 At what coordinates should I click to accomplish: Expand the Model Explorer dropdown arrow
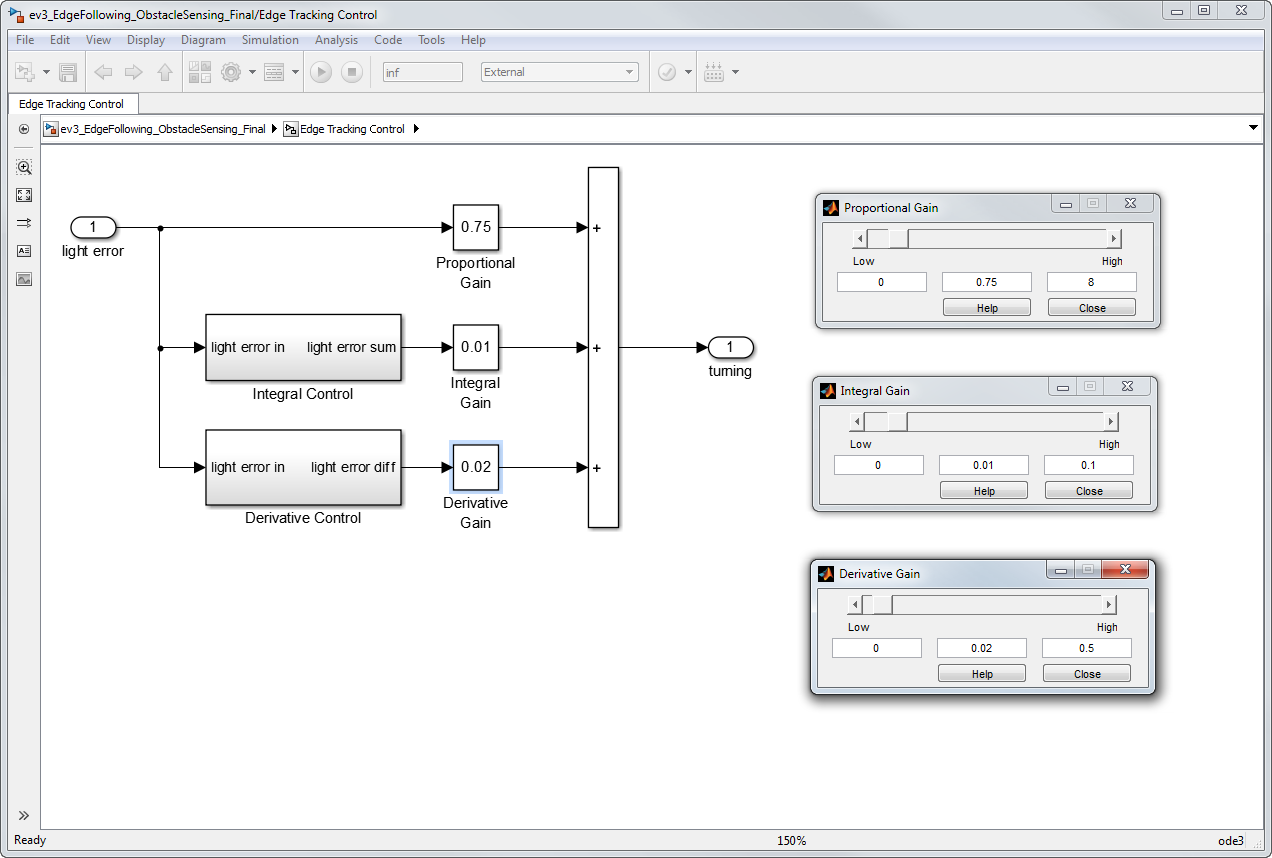click(296, 72)
